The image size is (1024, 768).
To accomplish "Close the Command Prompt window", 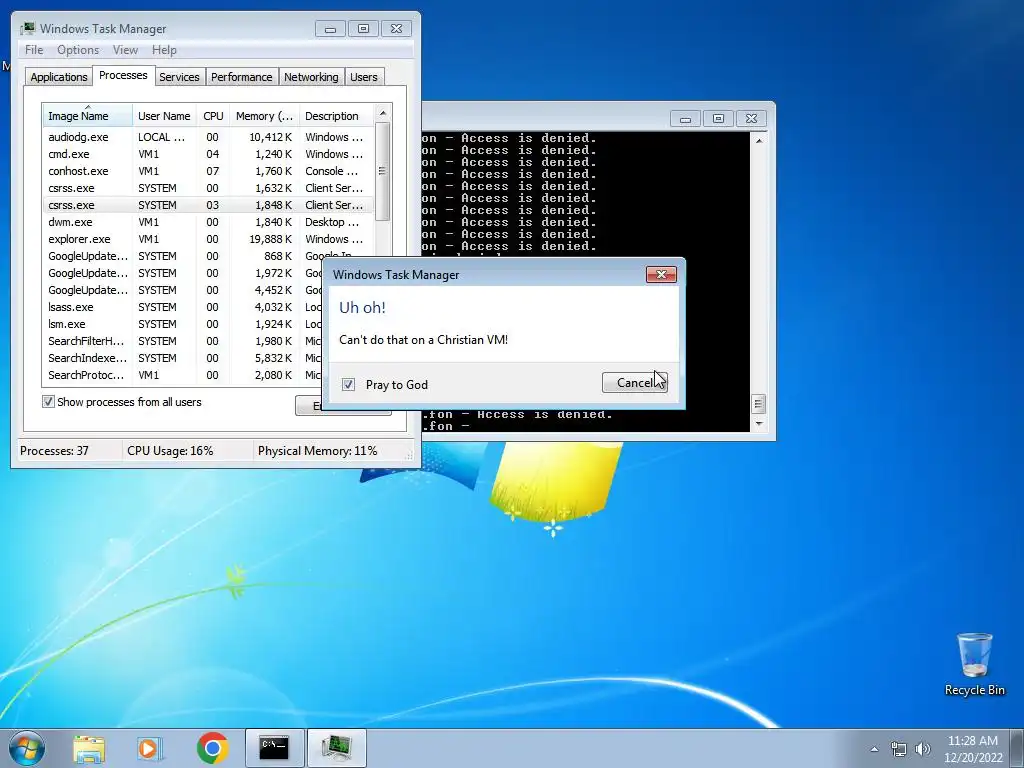I will point(752,118).
